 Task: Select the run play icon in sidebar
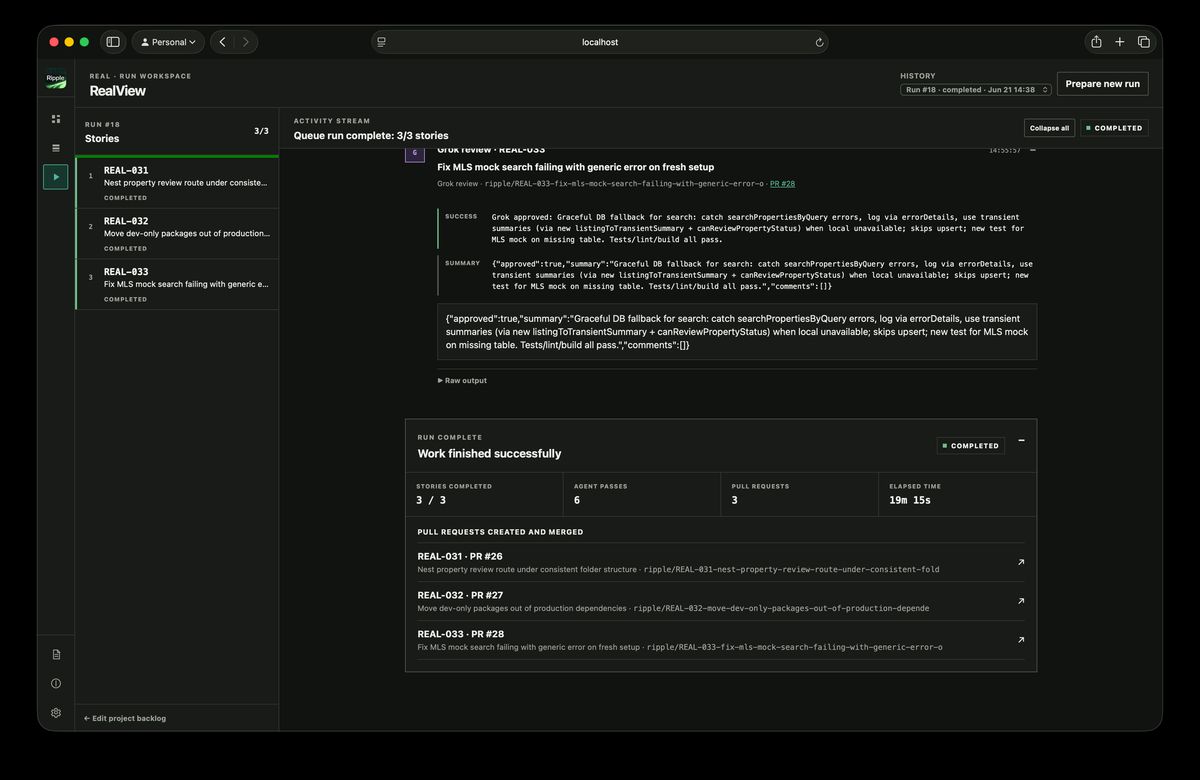click(56, 177)
